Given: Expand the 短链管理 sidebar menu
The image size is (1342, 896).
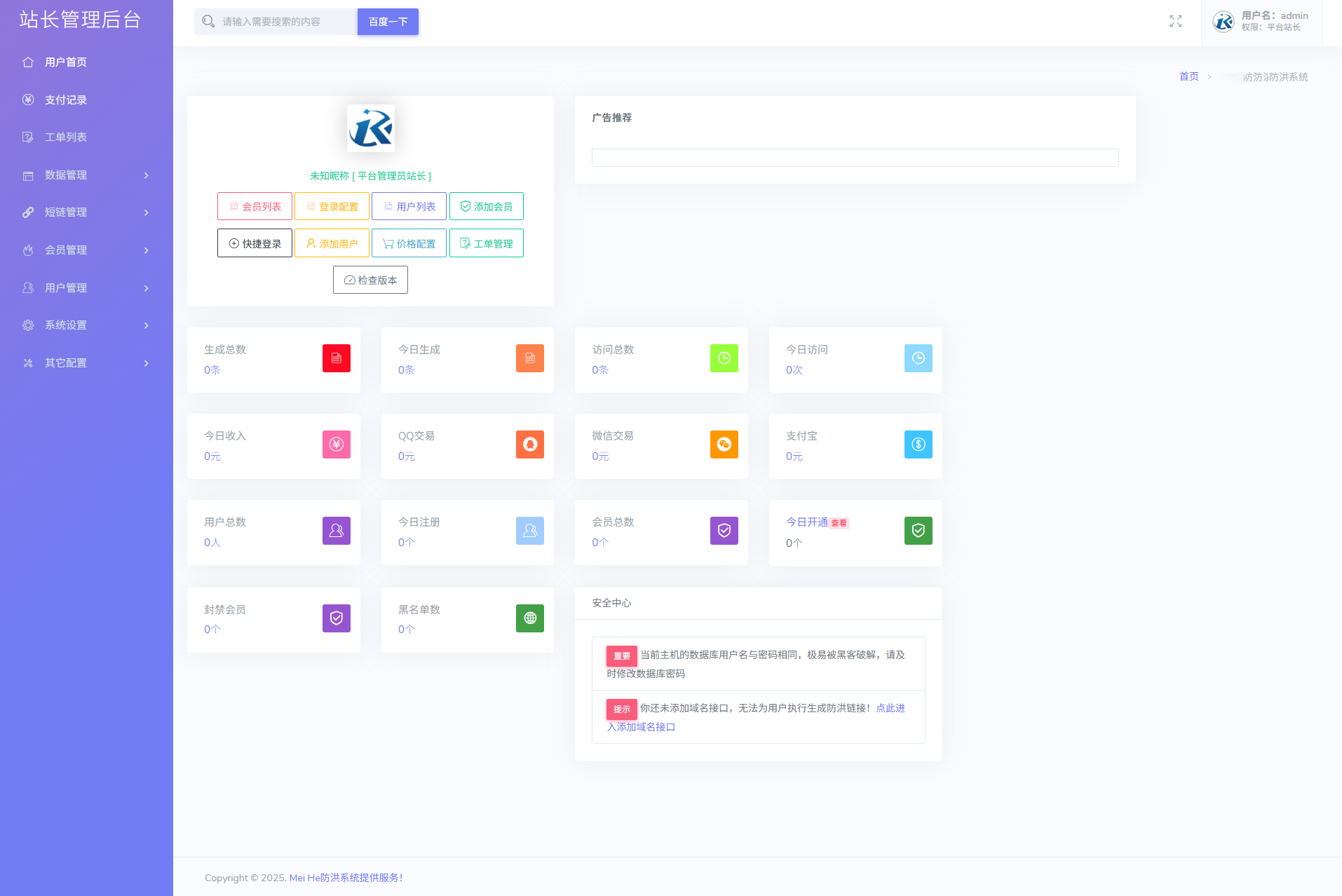Looking at the screenshot, I should 86,212.
